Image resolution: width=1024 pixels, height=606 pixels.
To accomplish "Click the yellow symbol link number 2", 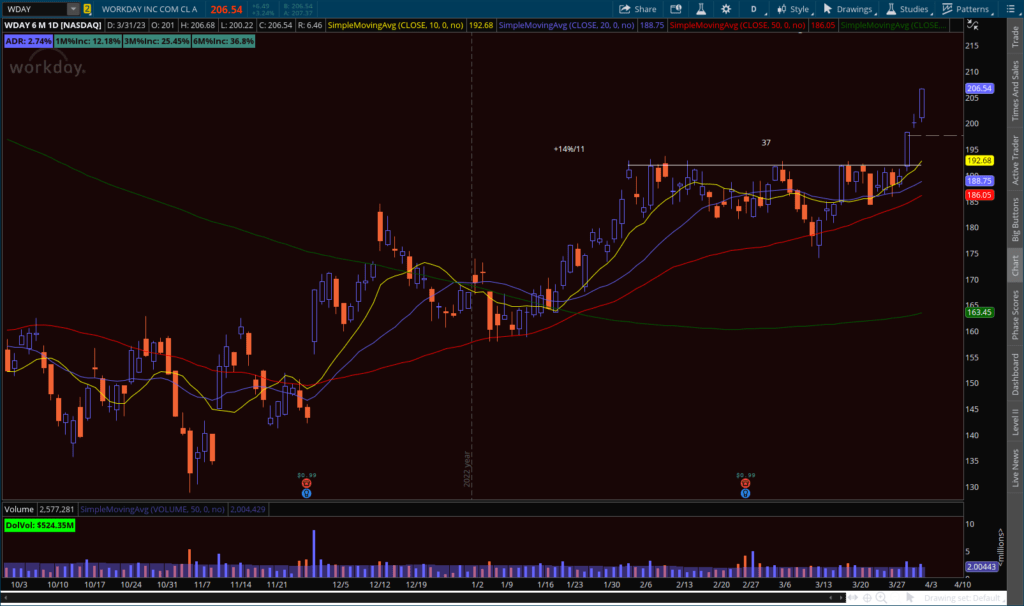I will point(87,9).
